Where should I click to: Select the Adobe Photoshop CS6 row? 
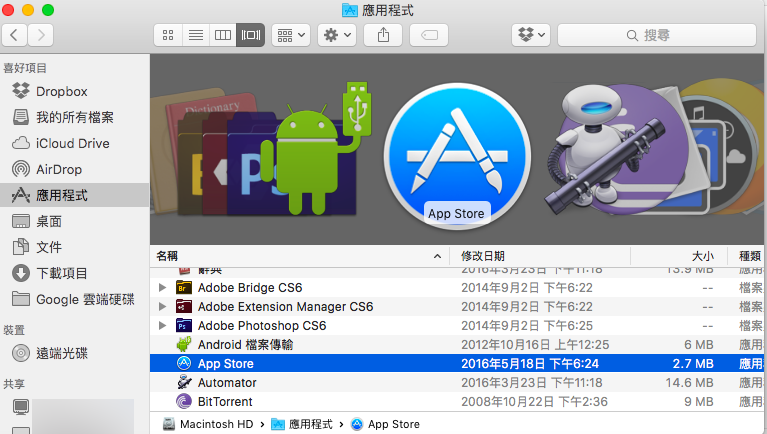(458, 326)
